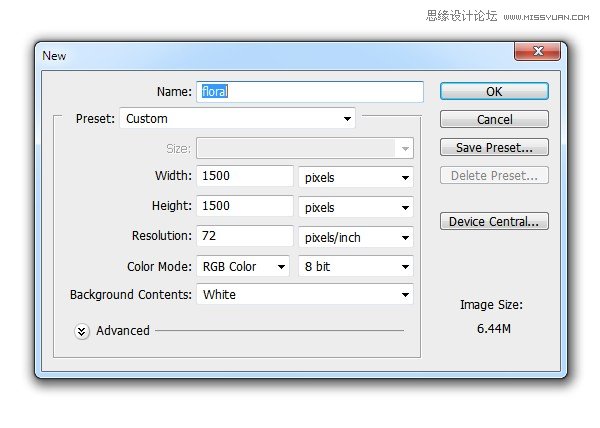Click the Name text field
The width and height of the screenshot is (600, 428).
(x=310, y=91)
